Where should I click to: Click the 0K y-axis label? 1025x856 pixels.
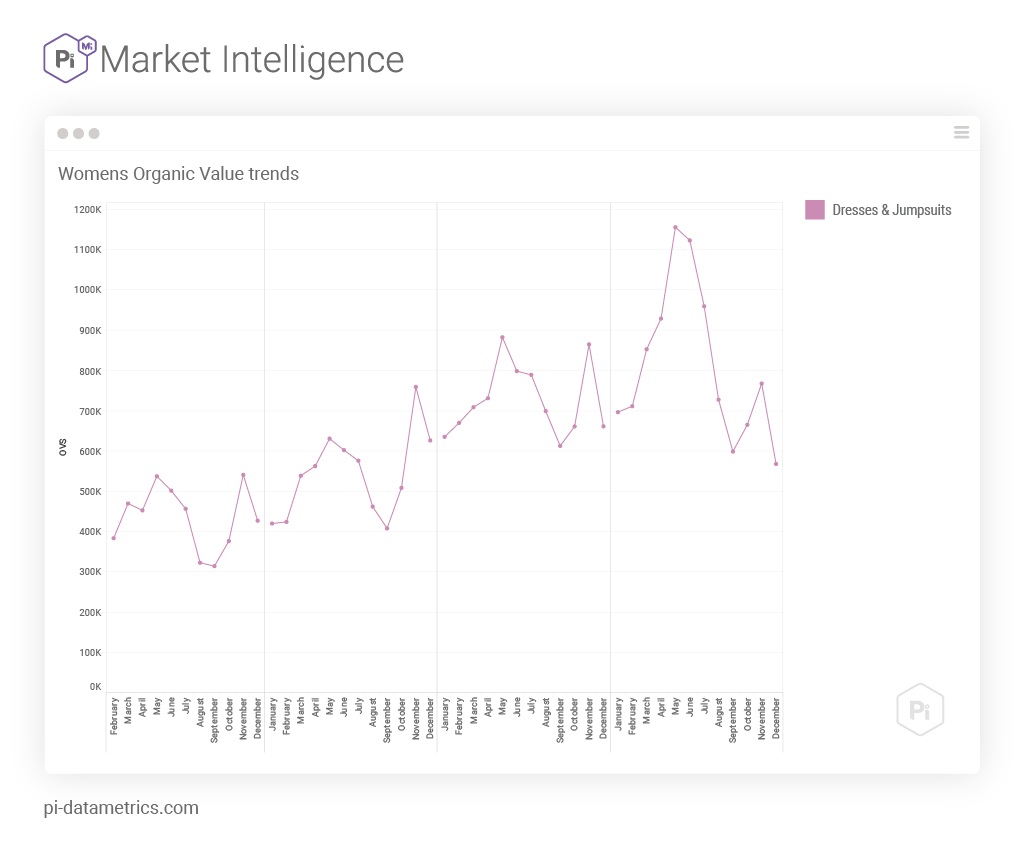tap(95, 687)
